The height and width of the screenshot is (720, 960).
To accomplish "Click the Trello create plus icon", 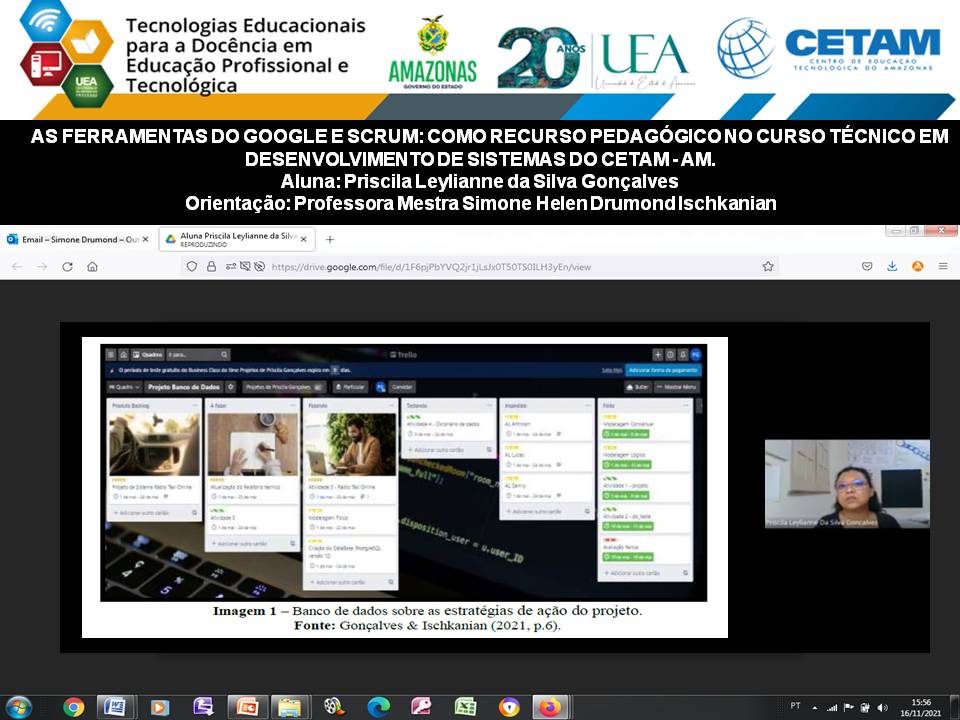I will (x=658, y=354).
